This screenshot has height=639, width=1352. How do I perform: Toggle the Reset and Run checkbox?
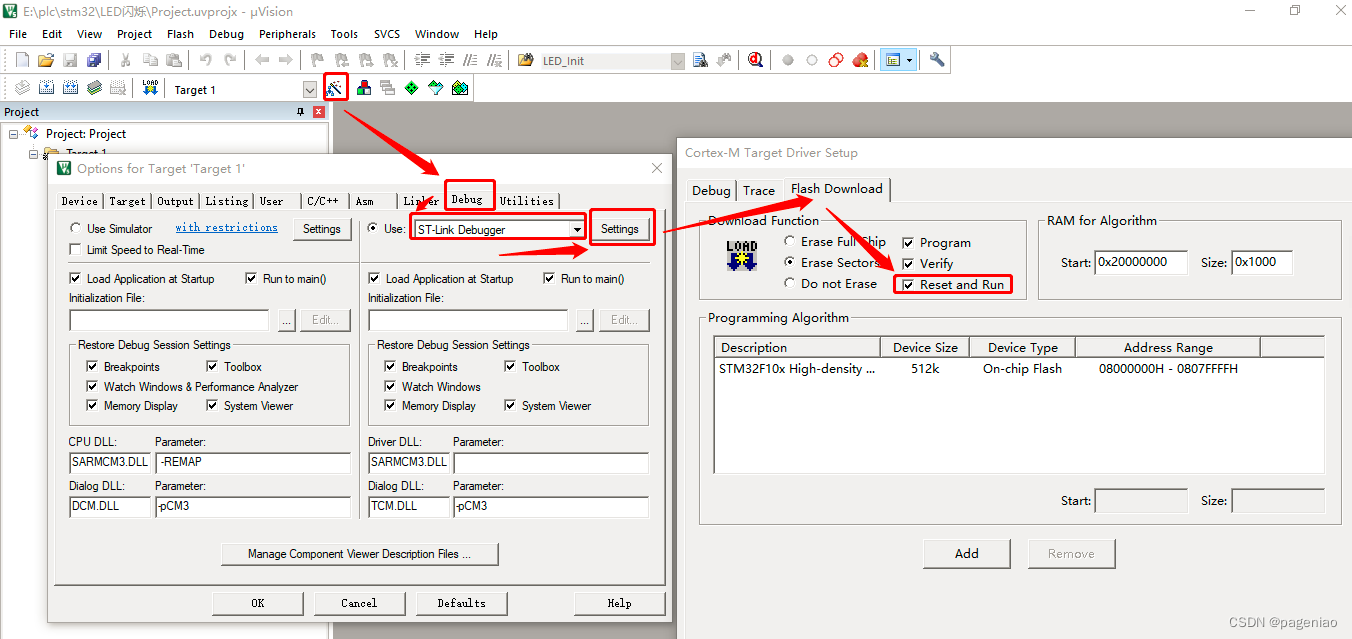908,285
